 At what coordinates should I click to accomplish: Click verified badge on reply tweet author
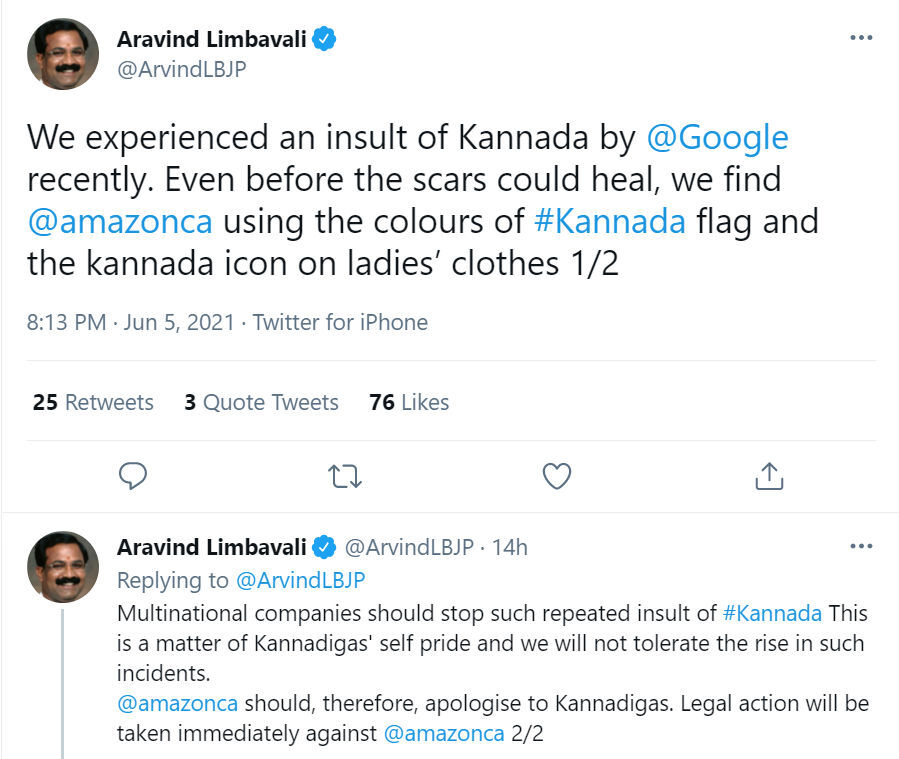click(x=325, y=547)
